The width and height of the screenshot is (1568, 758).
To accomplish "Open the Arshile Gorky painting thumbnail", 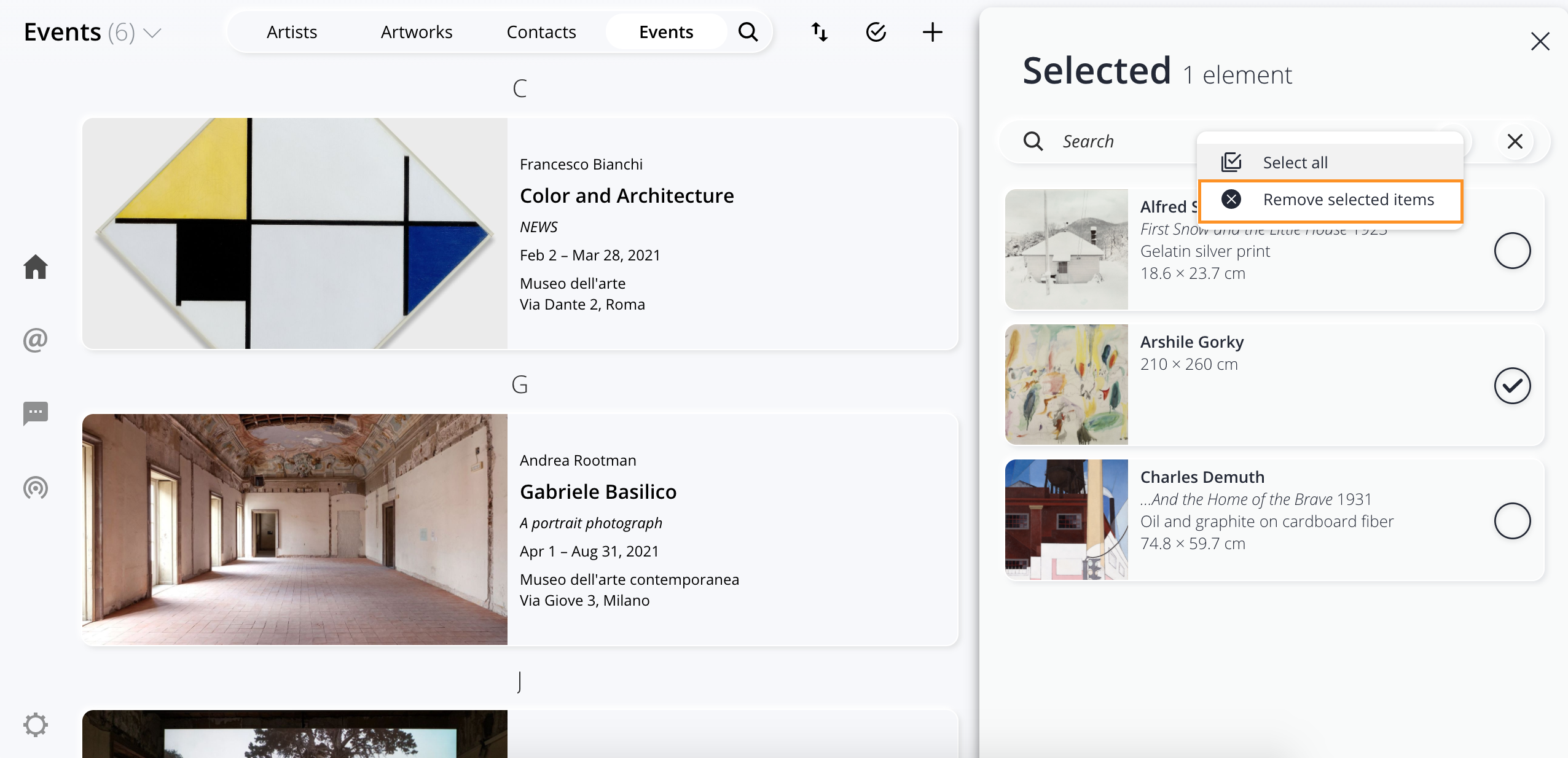I will pos(1067,385).
